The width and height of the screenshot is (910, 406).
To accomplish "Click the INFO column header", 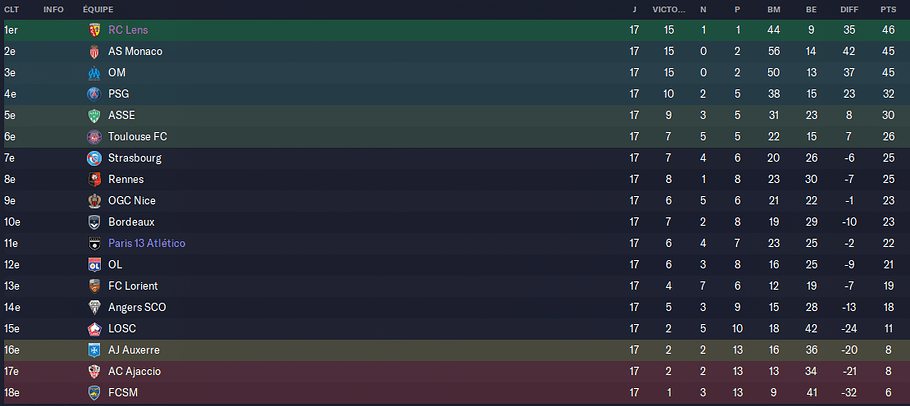I will [53, 10].
